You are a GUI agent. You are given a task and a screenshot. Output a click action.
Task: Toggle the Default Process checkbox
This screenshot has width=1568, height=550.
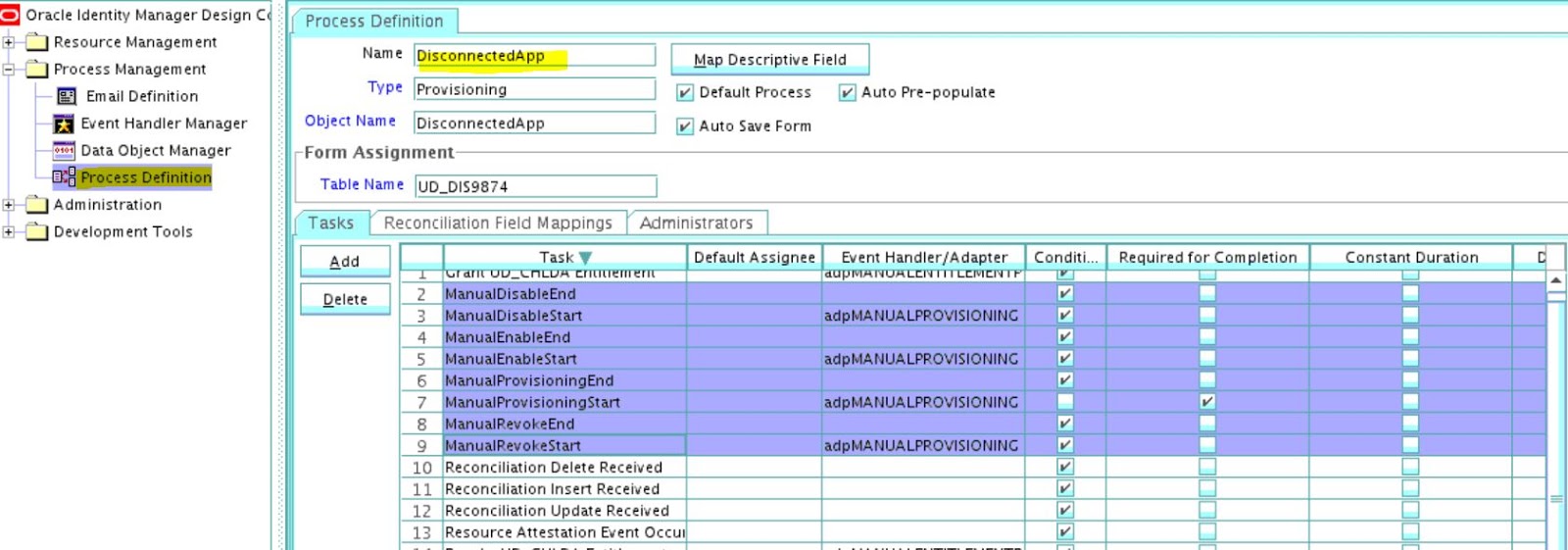coord(685,93)
